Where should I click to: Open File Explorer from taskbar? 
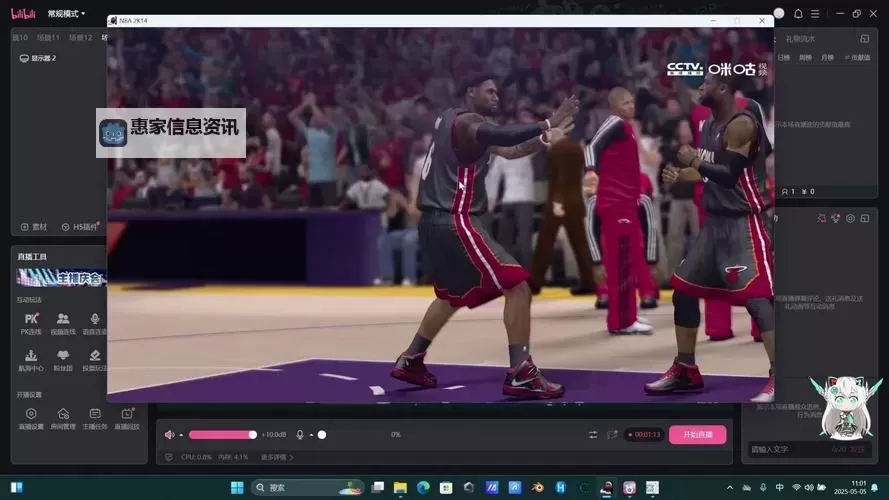(x=400, y=488)
